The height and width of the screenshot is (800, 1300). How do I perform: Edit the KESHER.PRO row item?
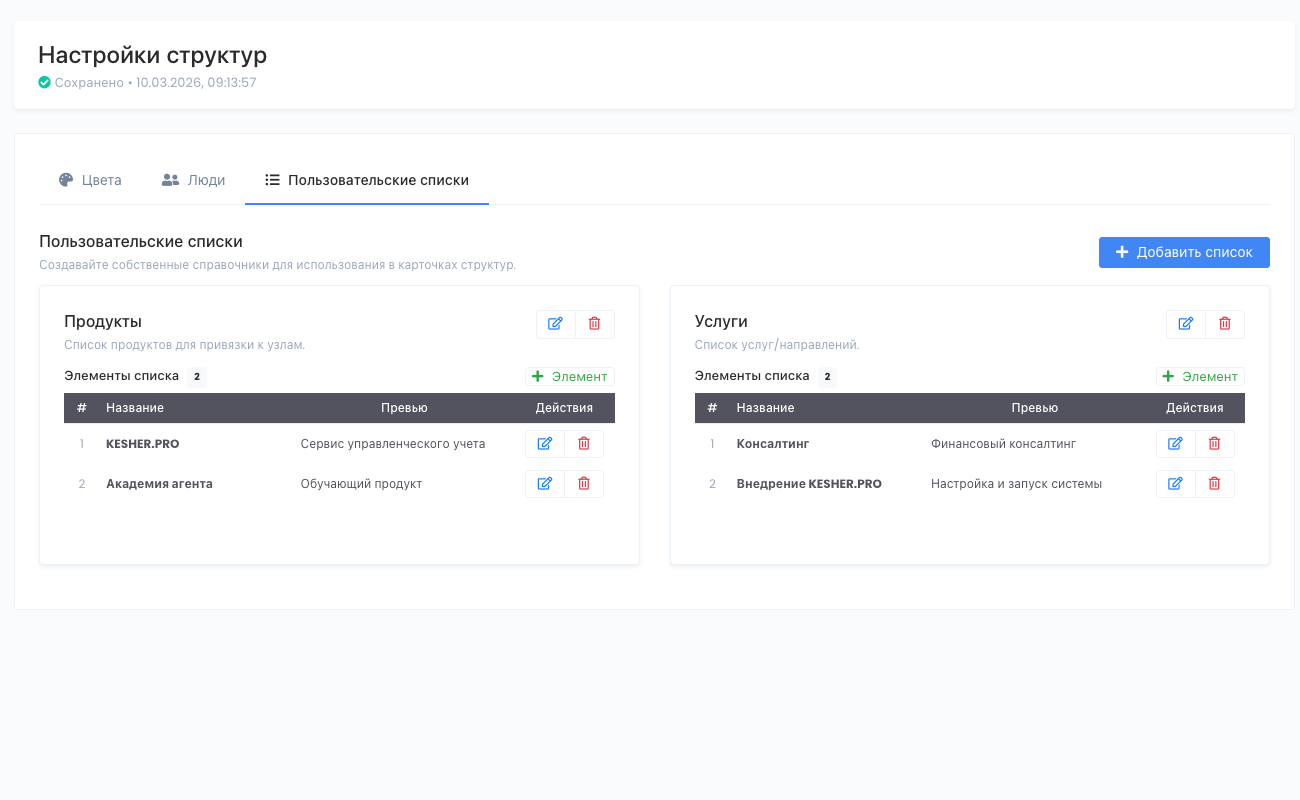point(545,444)
